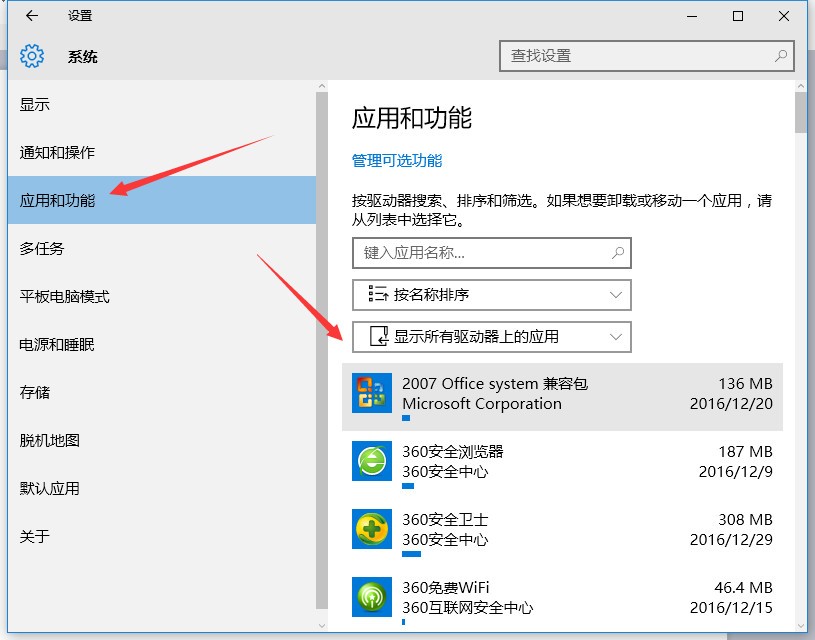Select 显示 in the sidebar

(162, 104)
